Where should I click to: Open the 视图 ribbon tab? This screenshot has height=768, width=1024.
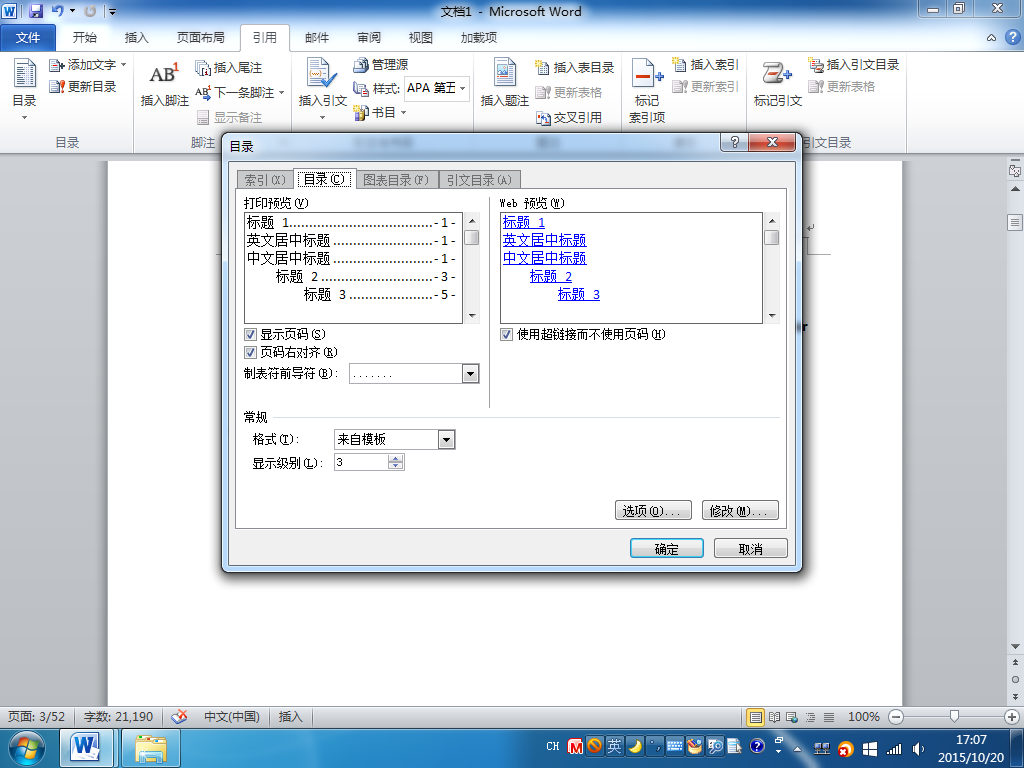(421, 38)
